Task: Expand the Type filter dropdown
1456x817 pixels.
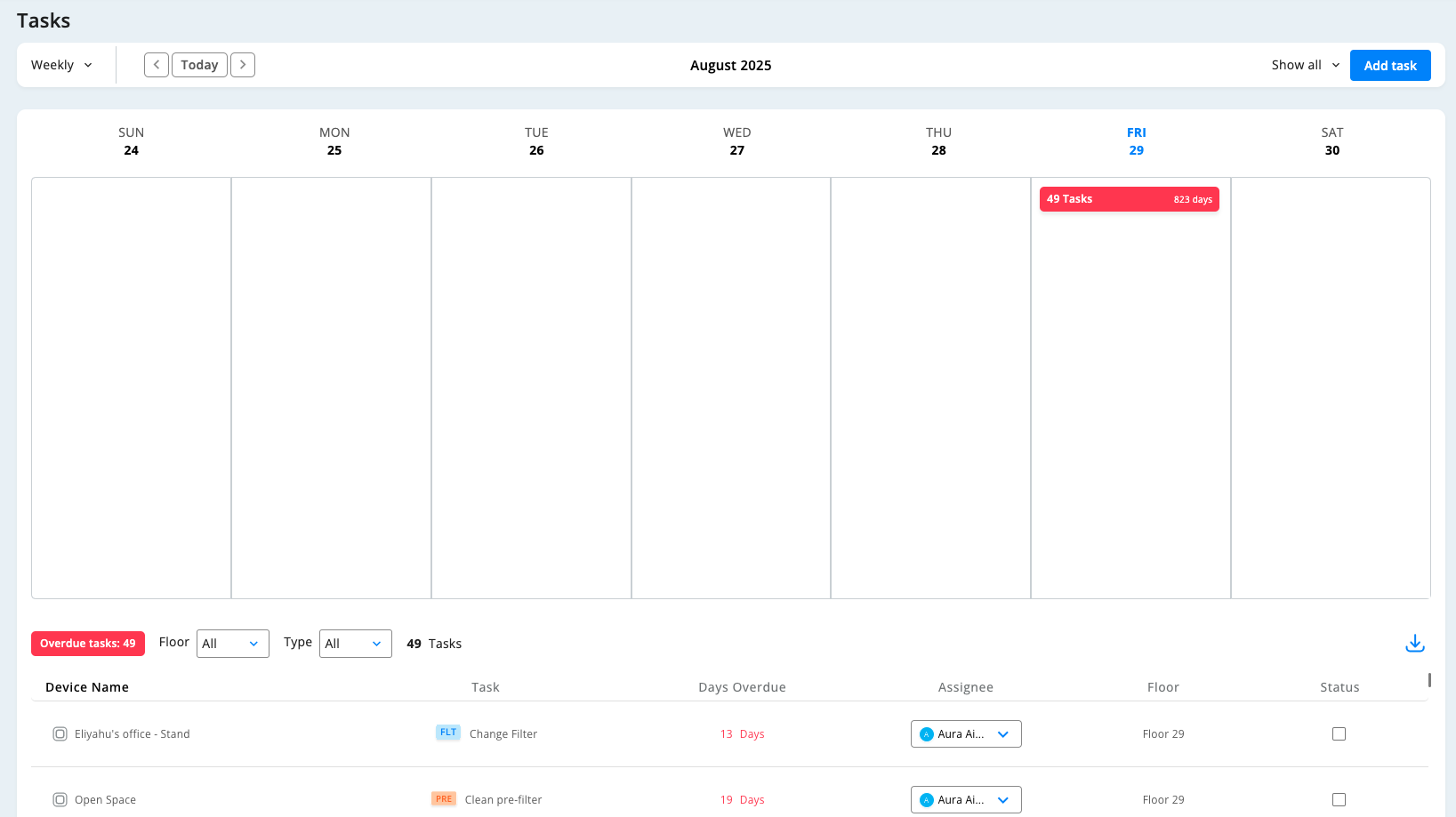Action: click(x=355, y=644)
